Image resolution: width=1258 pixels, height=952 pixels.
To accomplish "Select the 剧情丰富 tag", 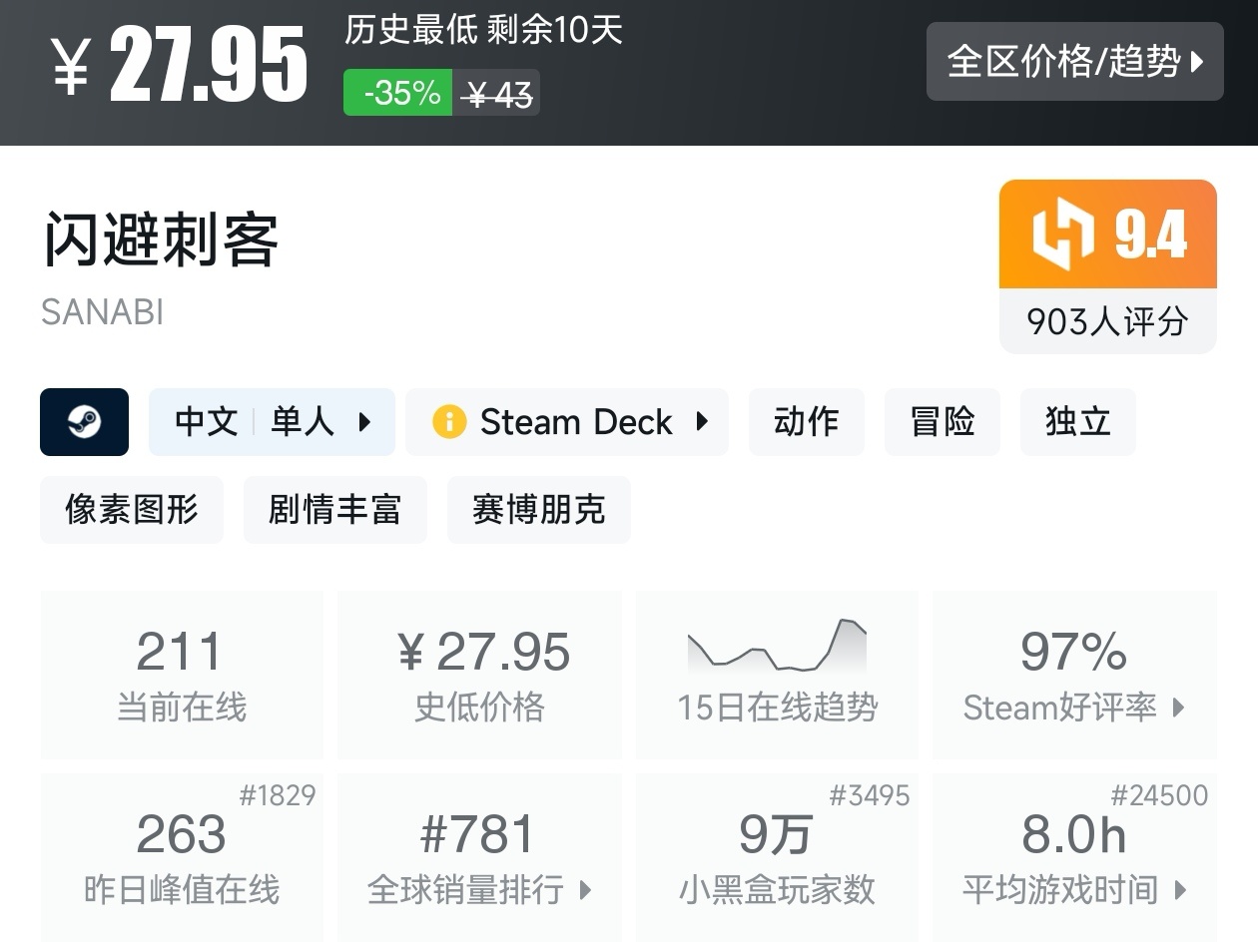I will 334,510.
